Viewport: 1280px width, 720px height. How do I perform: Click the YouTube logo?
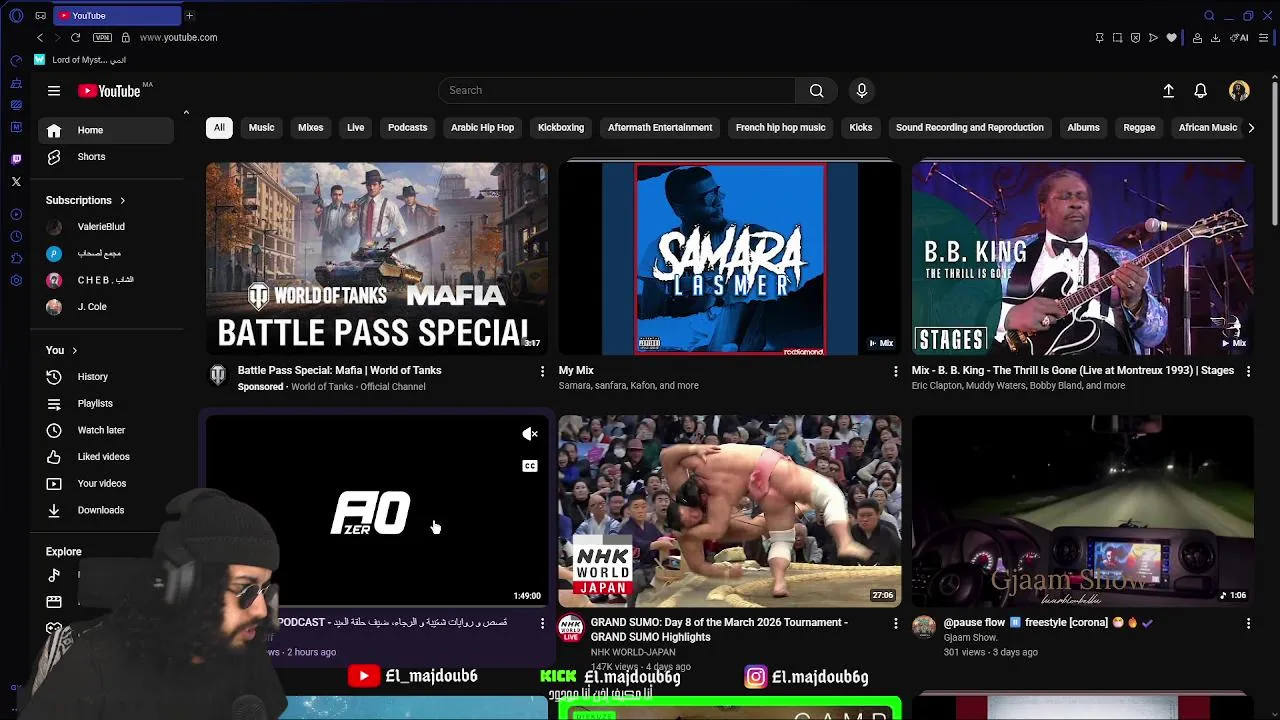[110, 91]
